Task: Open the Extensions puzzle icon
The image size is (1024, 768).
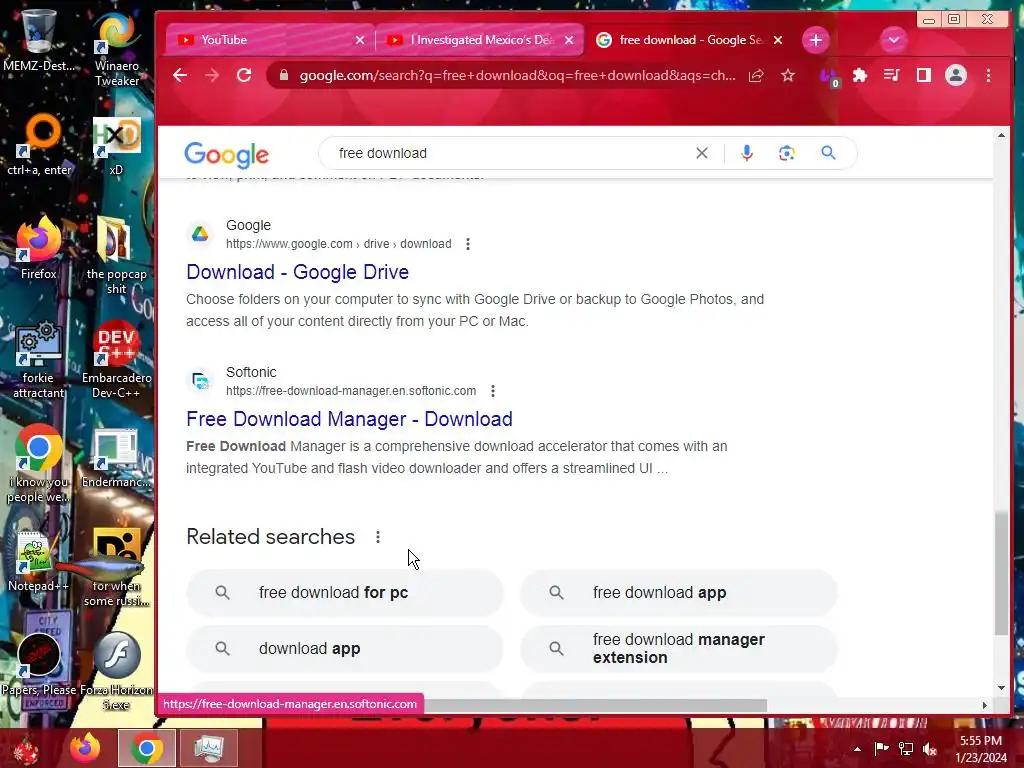Action: (859, 76)
